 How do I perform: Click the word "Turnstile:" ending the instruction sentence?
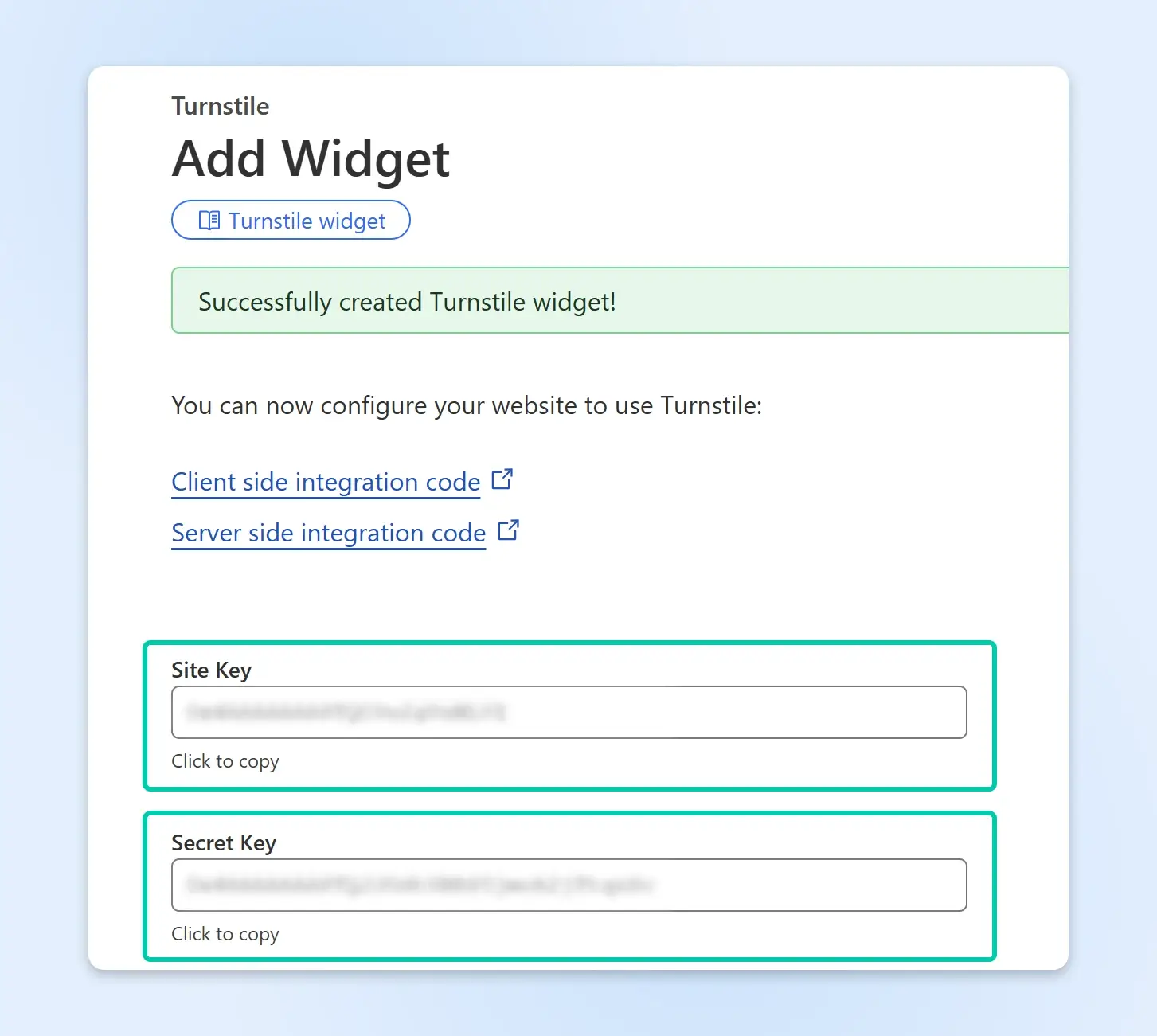pyautogui.click(x=711, y=405)
